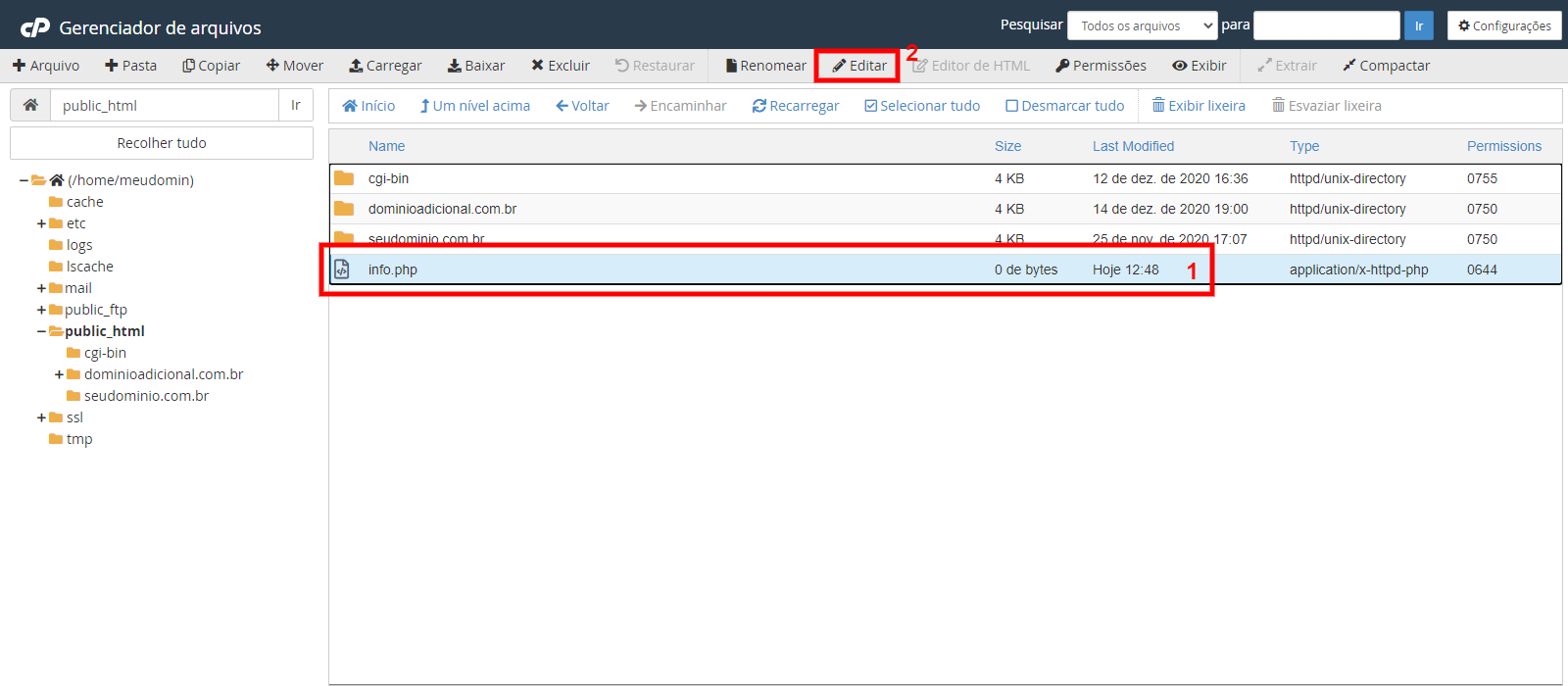Image resolution: width=1568 pixels, height=686 pixels.
Task: Click Recolher tudo button
Action: (x=162, y=143)
